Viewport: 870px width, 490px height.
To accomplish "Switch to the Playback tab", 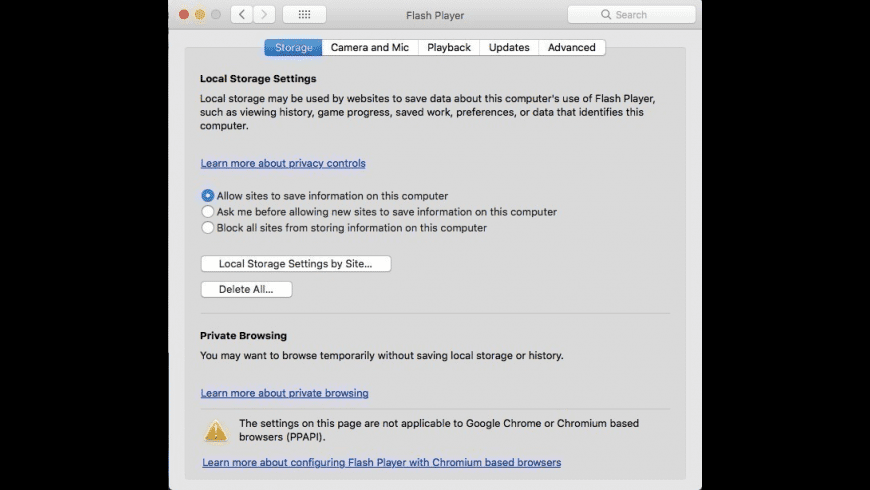I will 449,47.
